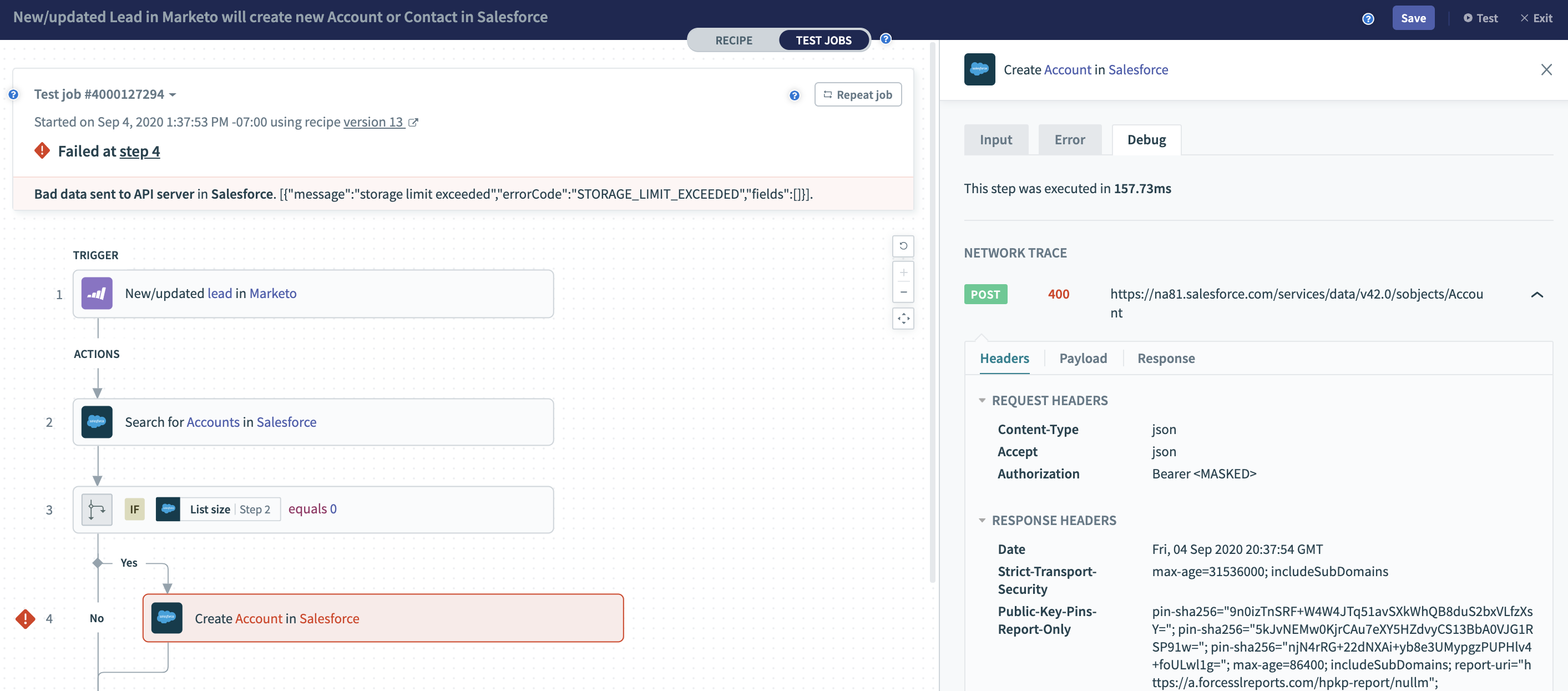
Task: Click the Repeat job button
Action: (x=858, y=94)
